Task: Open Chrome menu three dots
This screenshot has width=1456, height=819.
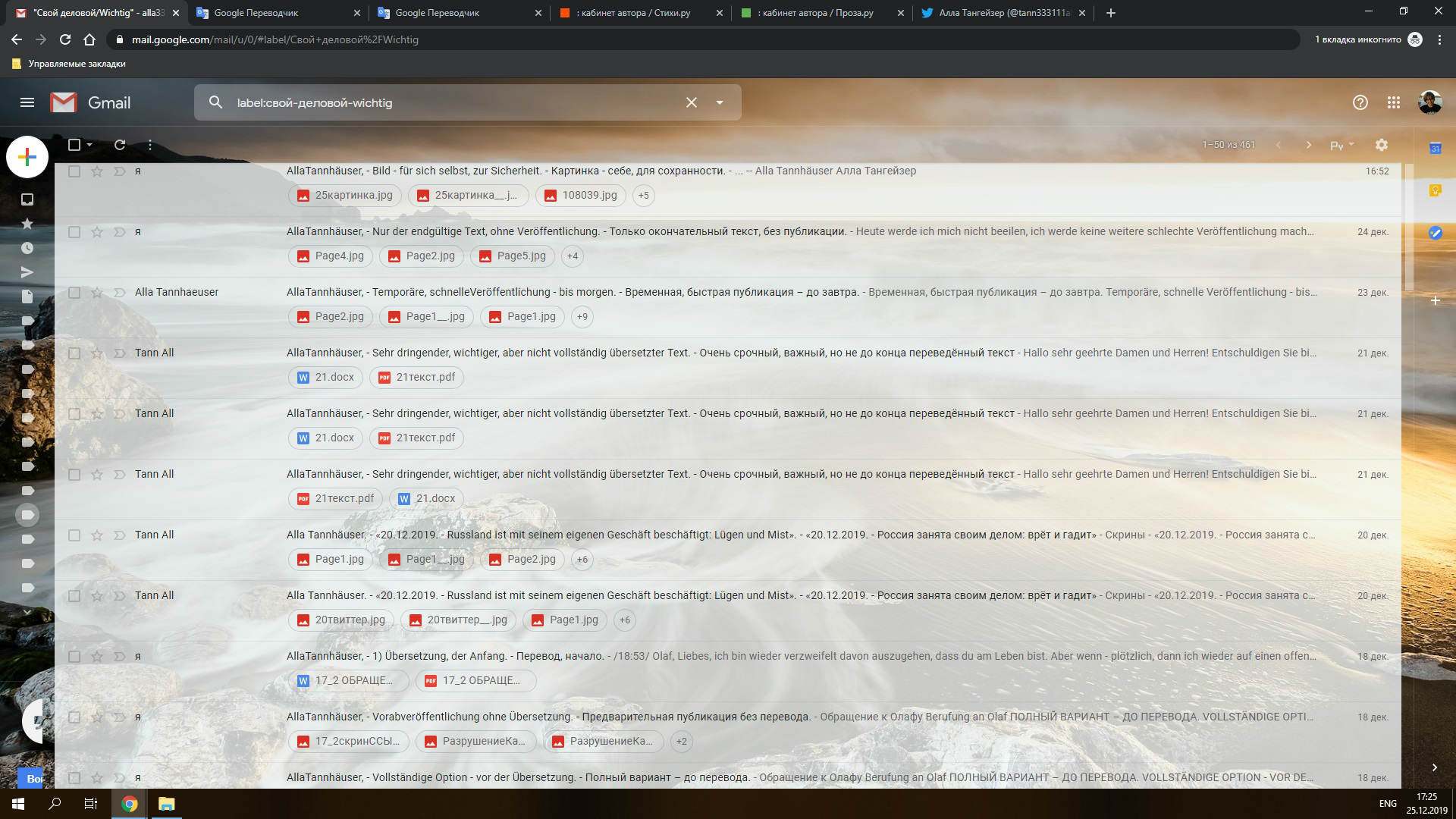Action: 1439,39
